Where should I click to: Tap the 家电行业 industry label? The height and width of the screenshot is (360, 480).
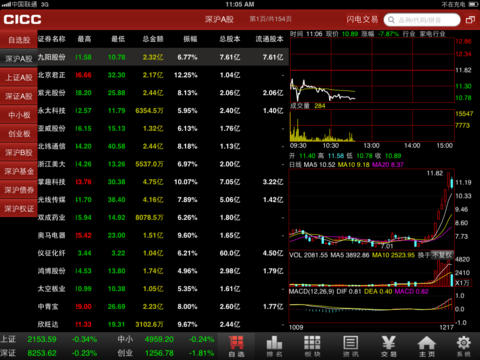click(432, 34)
